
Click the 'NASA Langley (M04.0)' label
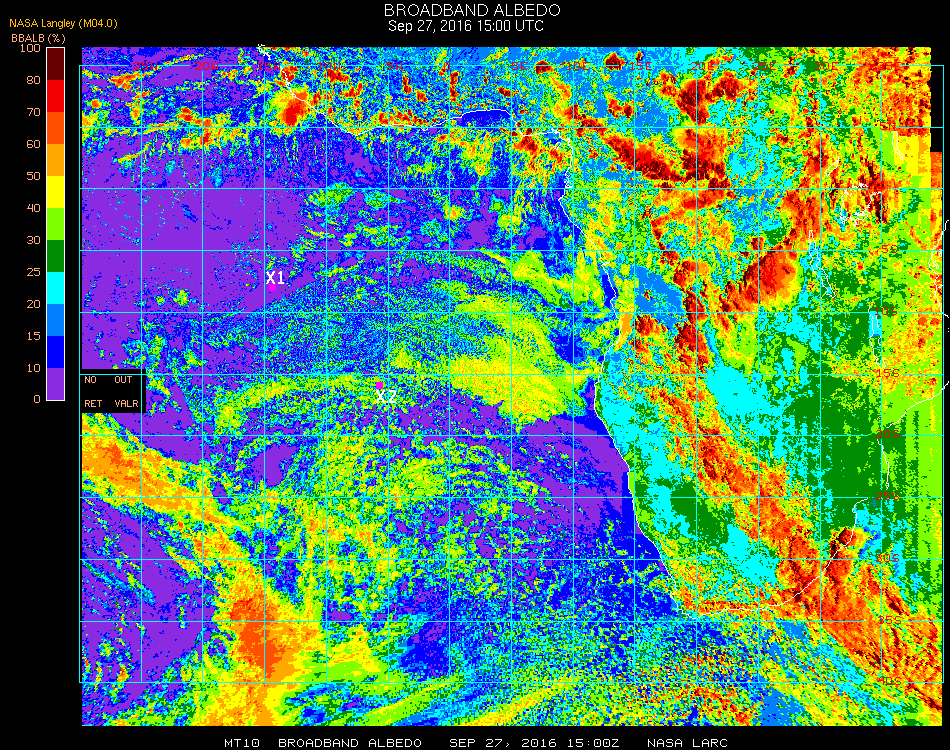(x=63, y=24)
